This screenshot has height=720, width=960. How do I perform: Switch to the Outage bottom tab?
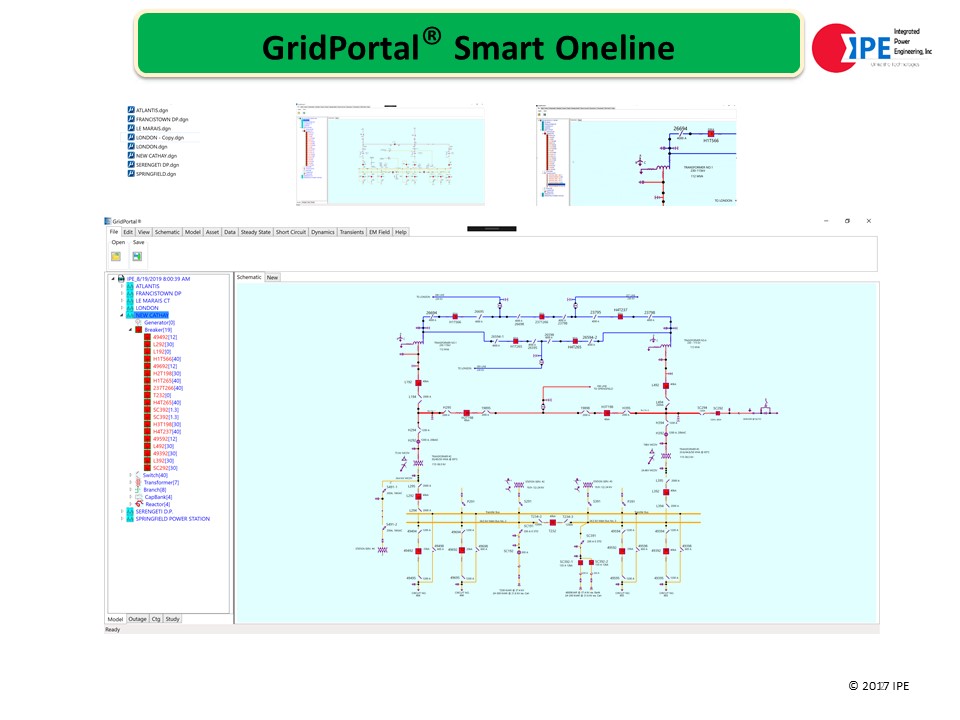coord(138,619)
